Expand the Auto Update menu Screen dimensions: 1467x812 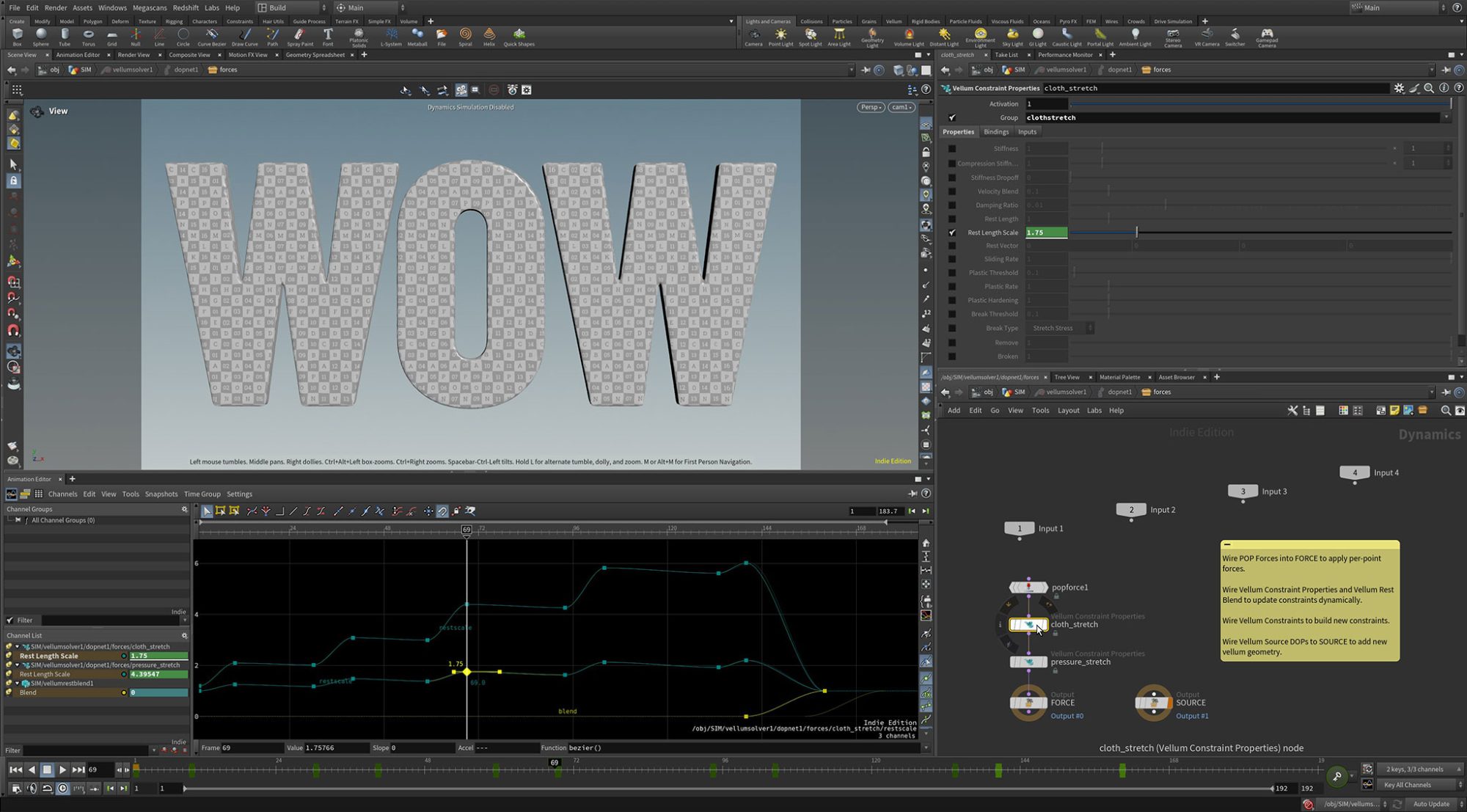(x=1435, y=804)
